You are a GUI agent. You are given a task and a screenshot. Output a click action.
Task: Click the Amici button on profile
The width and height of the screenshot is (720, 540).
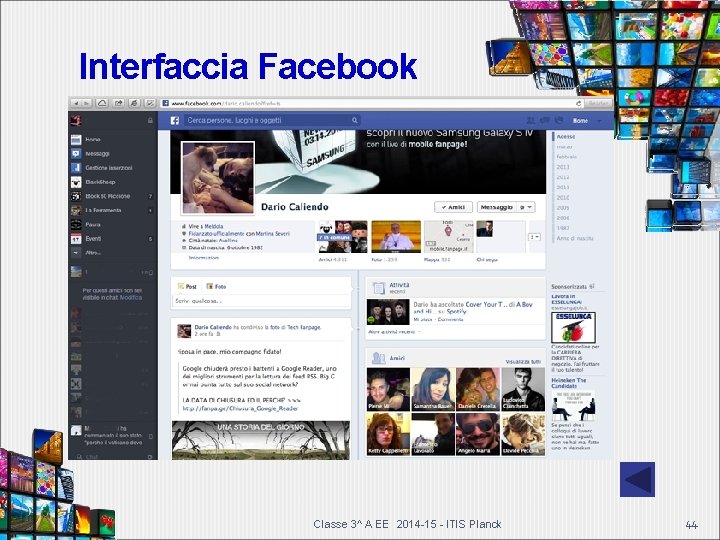tap(453, 207)
